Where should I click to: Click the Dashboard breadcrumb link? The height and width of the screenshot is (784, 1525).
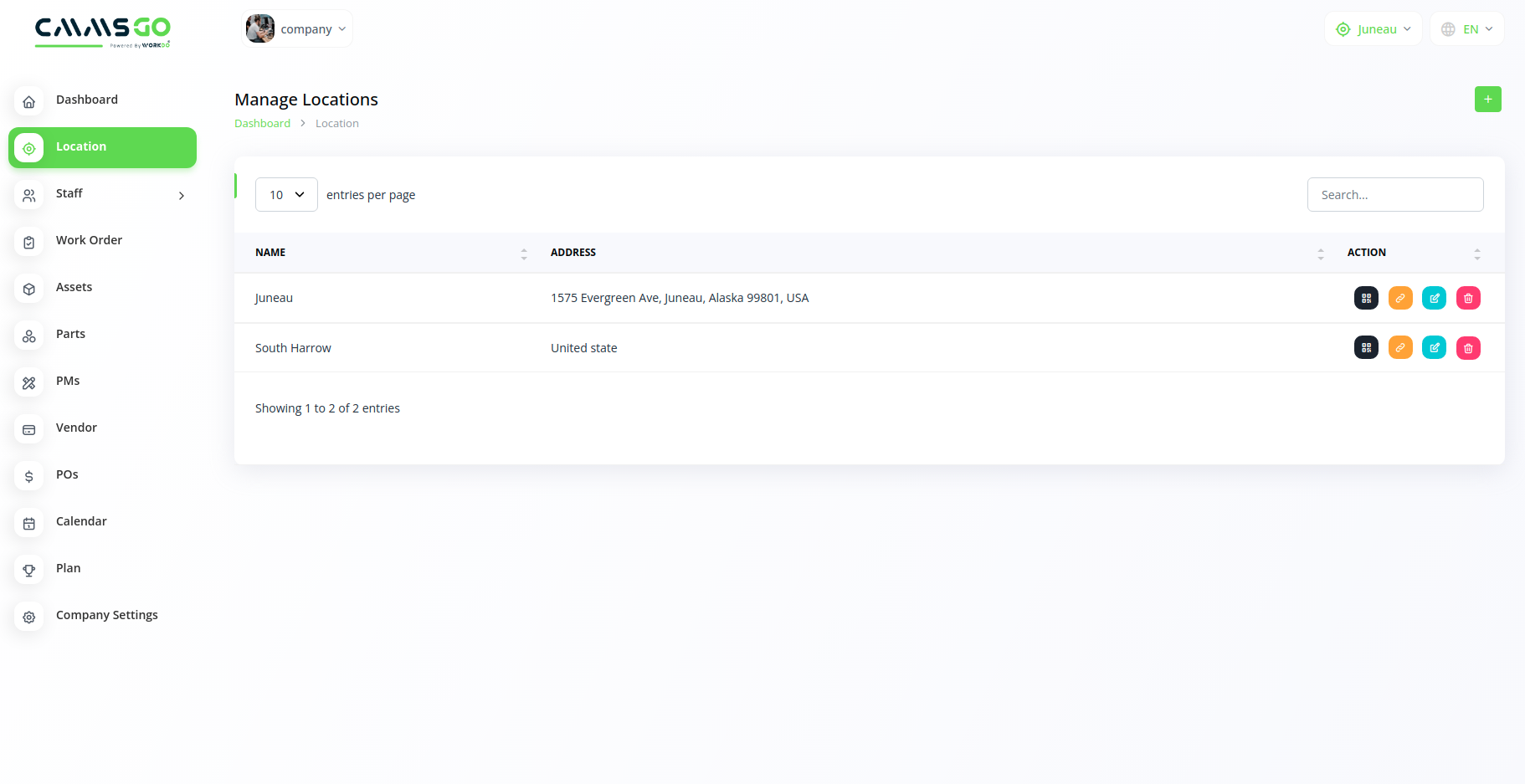(262, 124)
